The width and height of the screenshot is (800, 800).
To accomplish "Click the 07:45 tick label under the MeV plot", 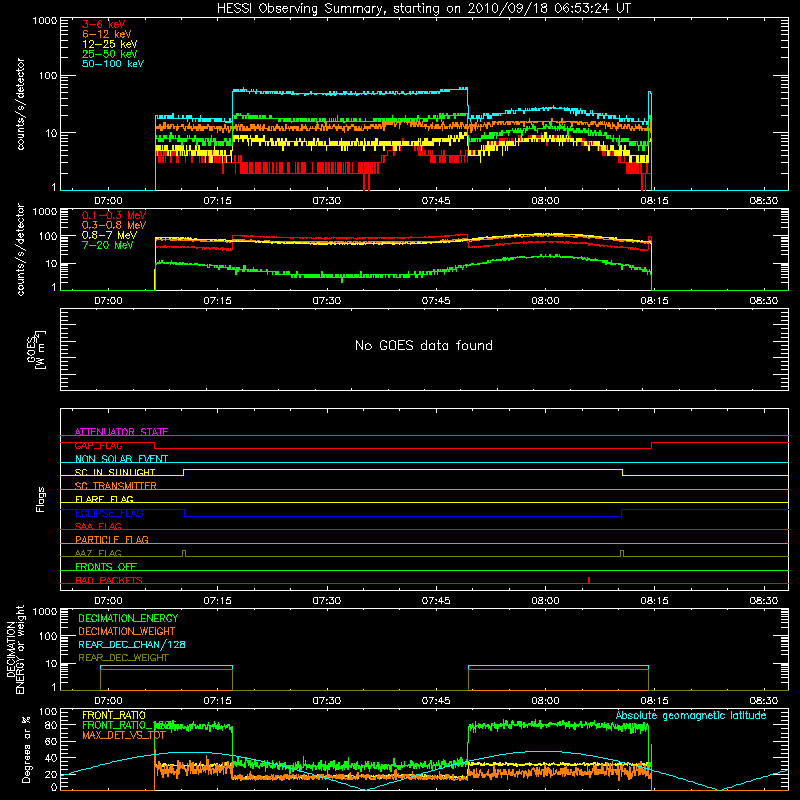I will pyautogui.click(x=436, y=301).
